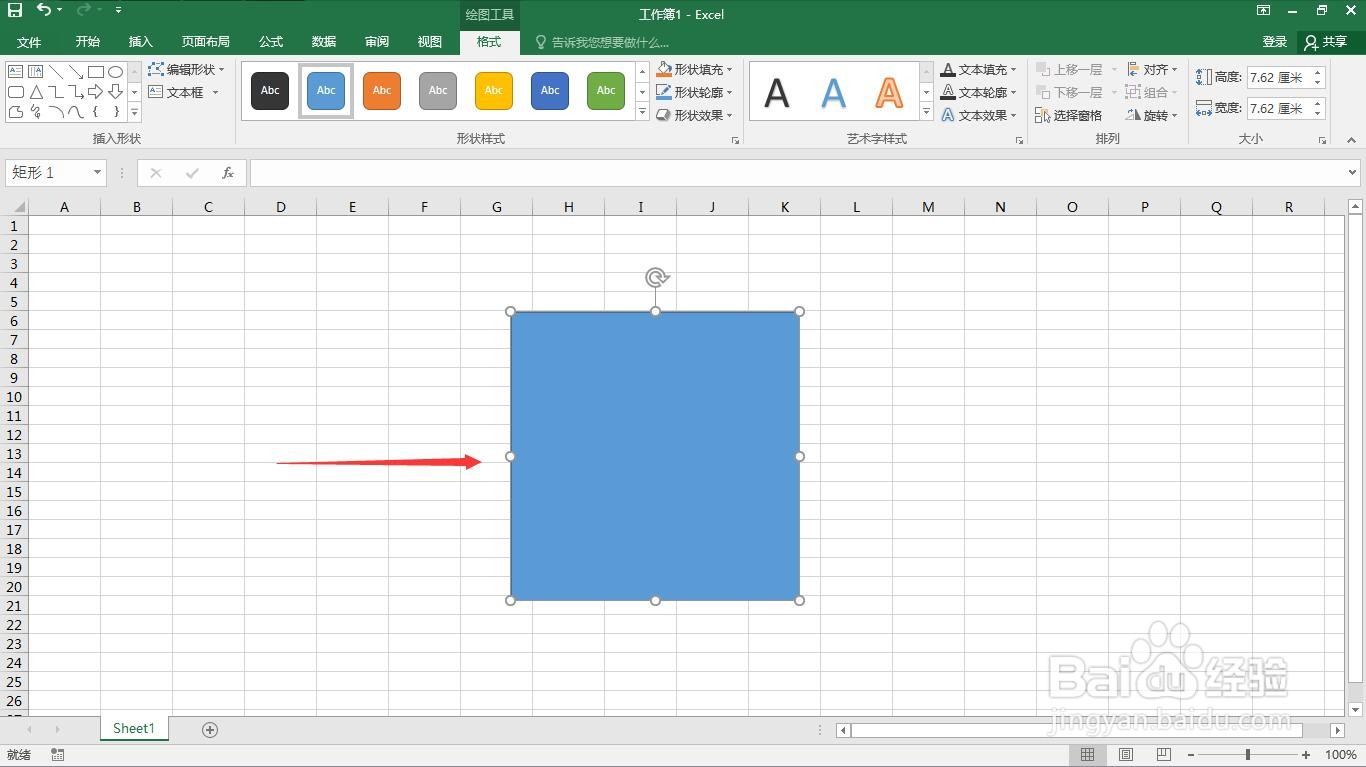Click the Share (共享) button

1327,42
